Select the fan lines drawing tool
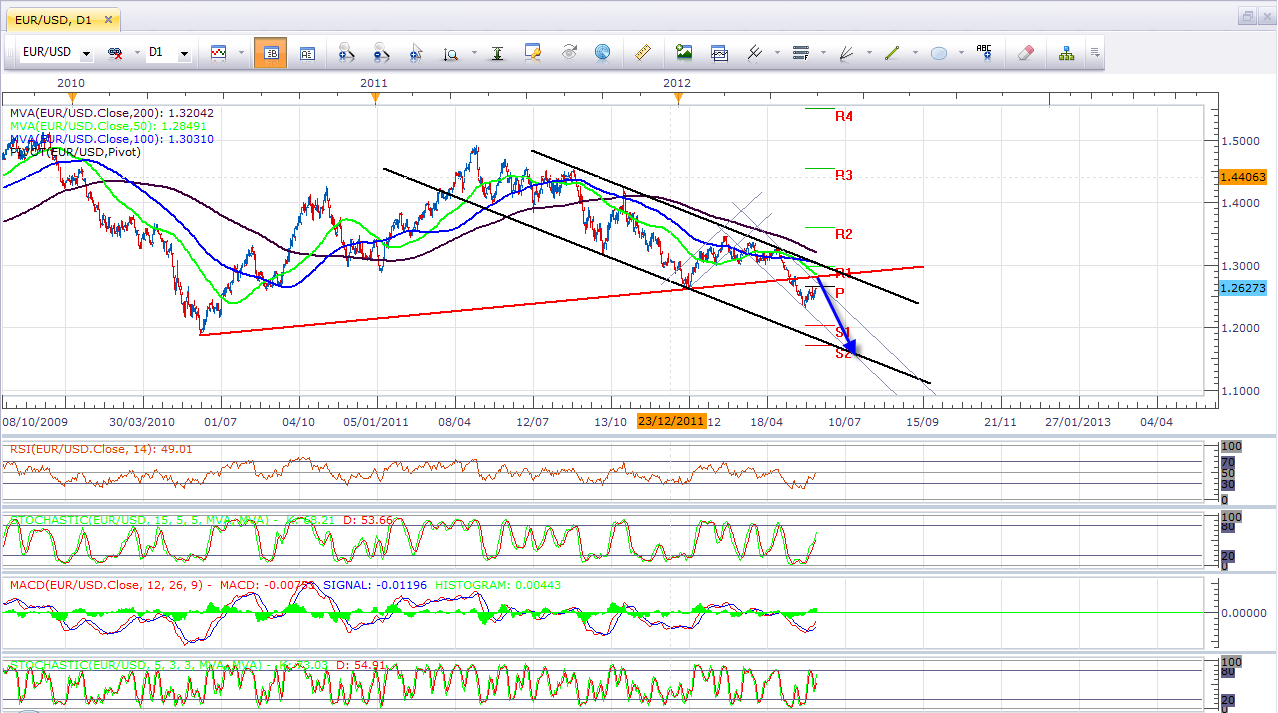 point(847,53)
